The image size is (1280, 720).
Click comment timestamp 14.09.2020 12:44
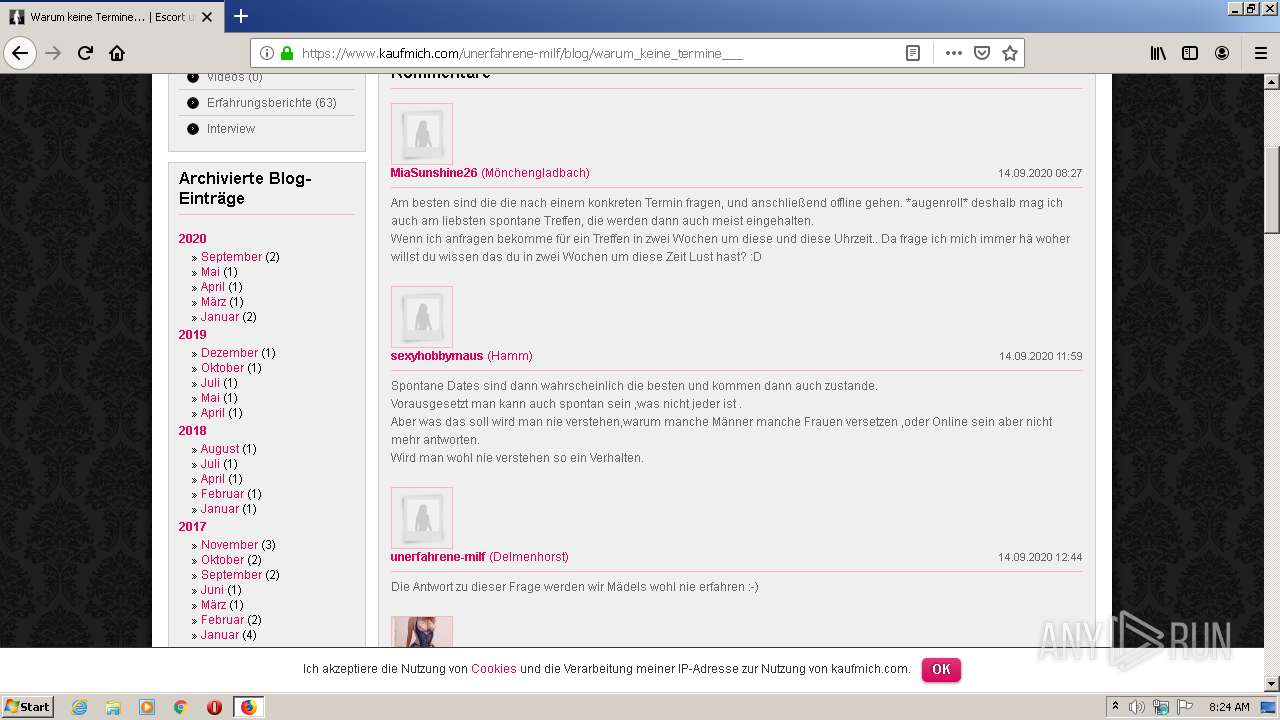pos(1040,558)
